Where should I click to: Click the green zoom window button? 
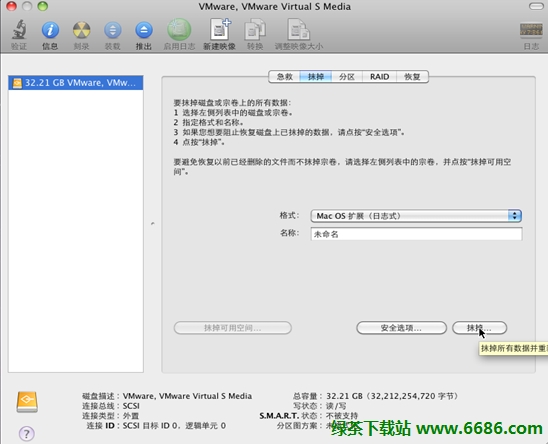click(x=43, y=6)
